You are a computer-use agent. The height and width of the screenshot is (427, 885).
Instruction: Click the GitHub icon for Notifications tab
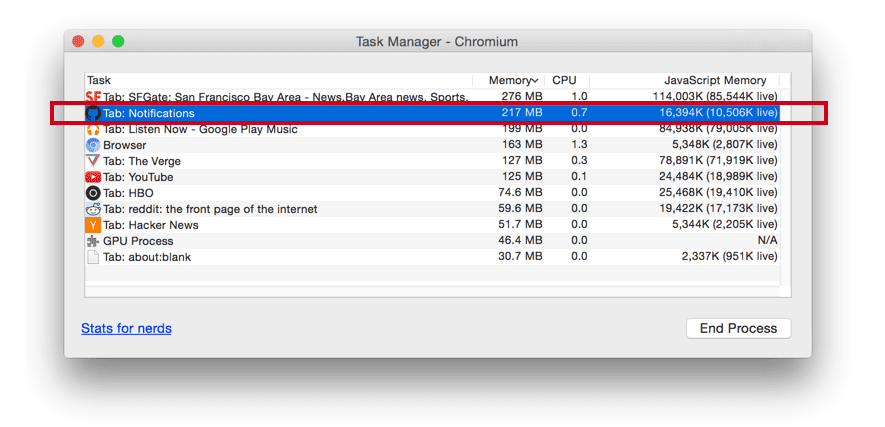(x=93, y=113)
